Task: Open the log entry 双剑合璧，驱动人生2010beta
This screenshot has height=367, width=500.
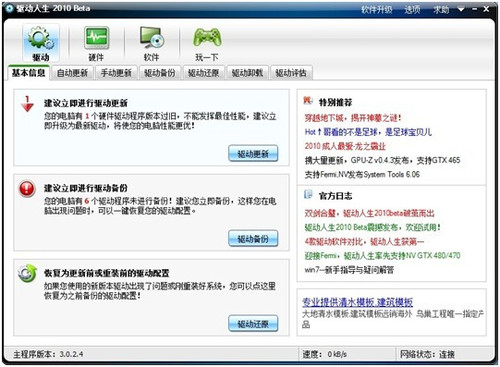Action: click(369, 213)
